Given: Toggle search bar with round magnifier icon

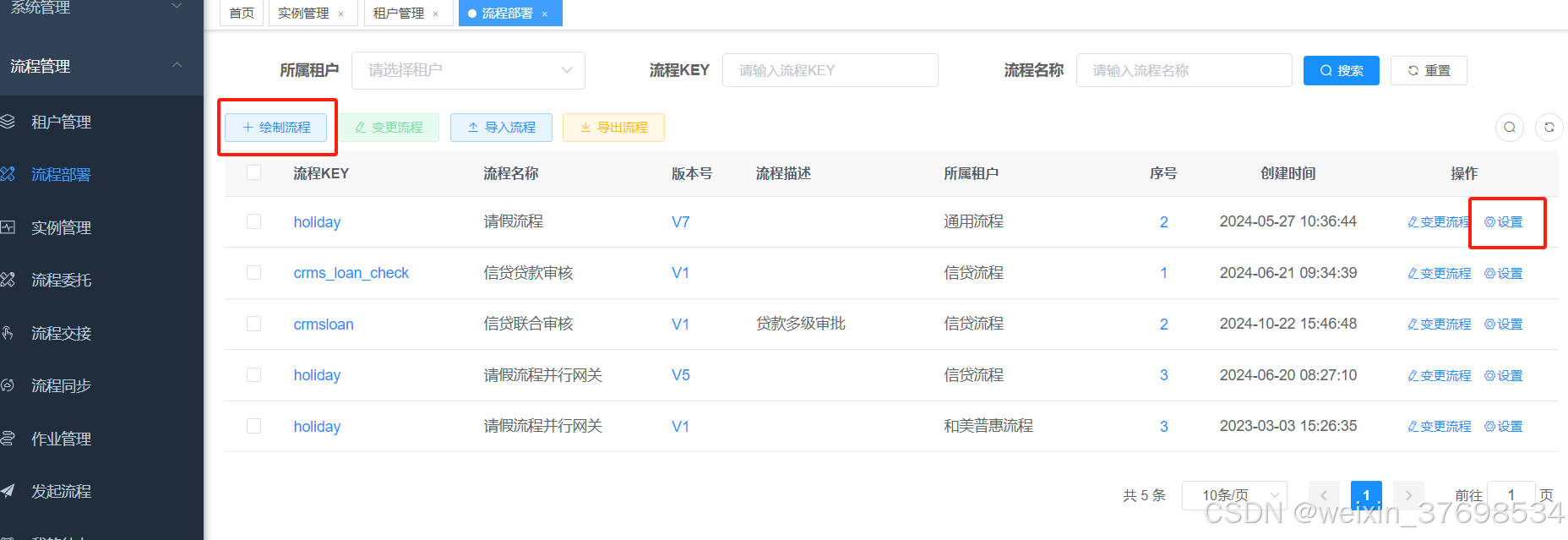Looking at the screenshot, I should click(x=1510, y=128).
